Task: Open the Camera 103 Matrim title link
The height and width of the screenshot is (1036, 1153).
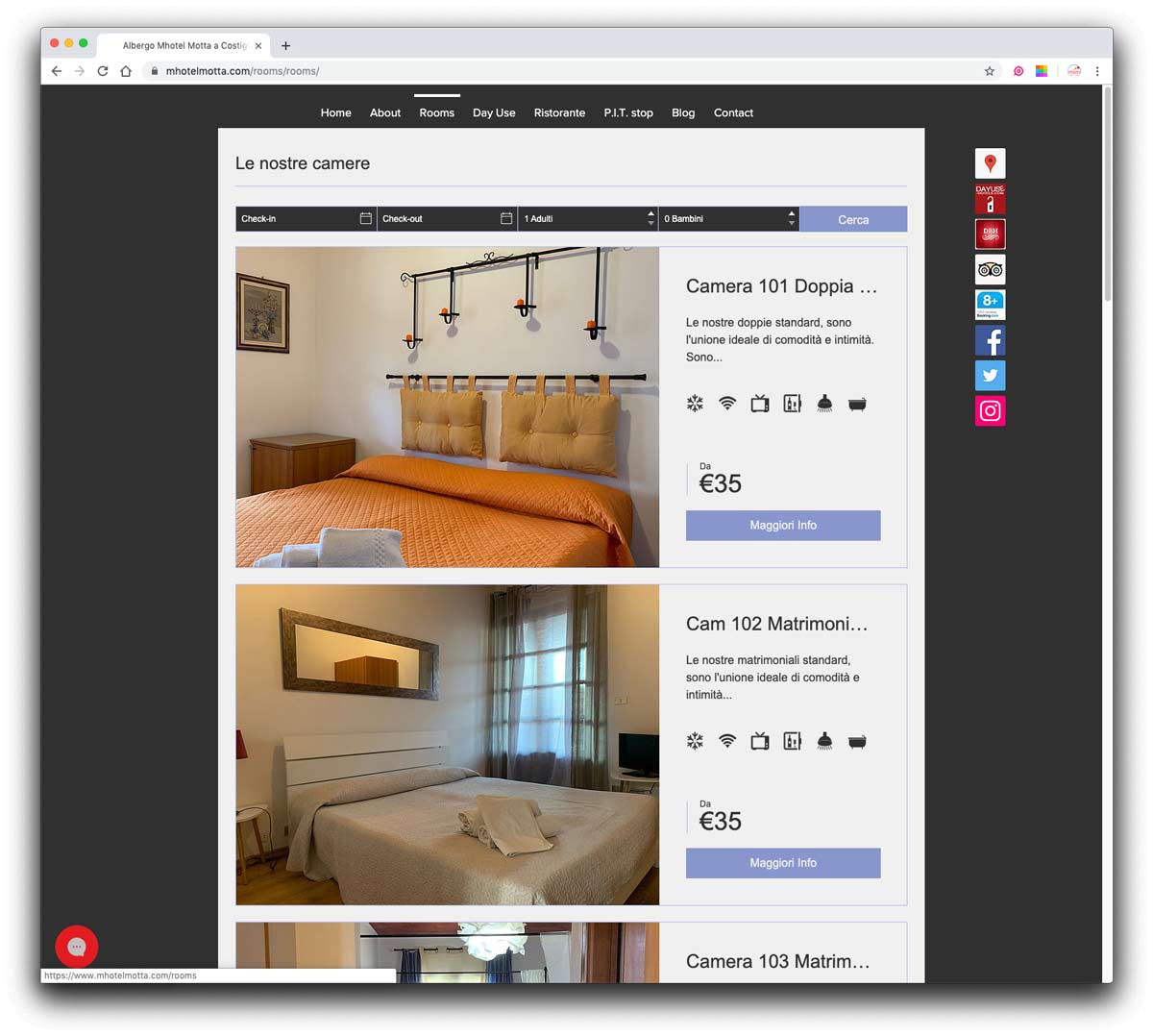Action: tap(778, 961)
